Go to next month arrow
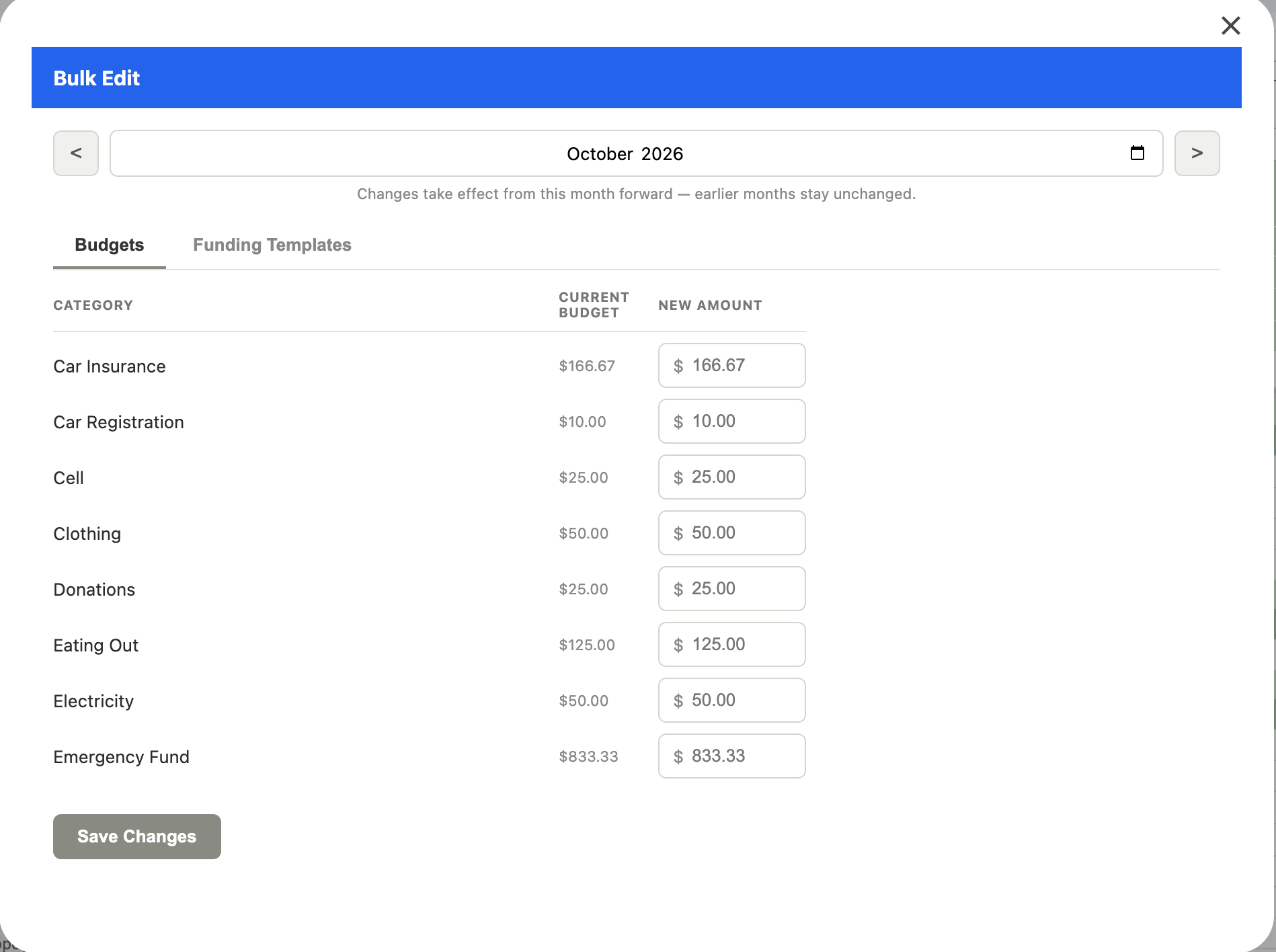 (1197, 153)
